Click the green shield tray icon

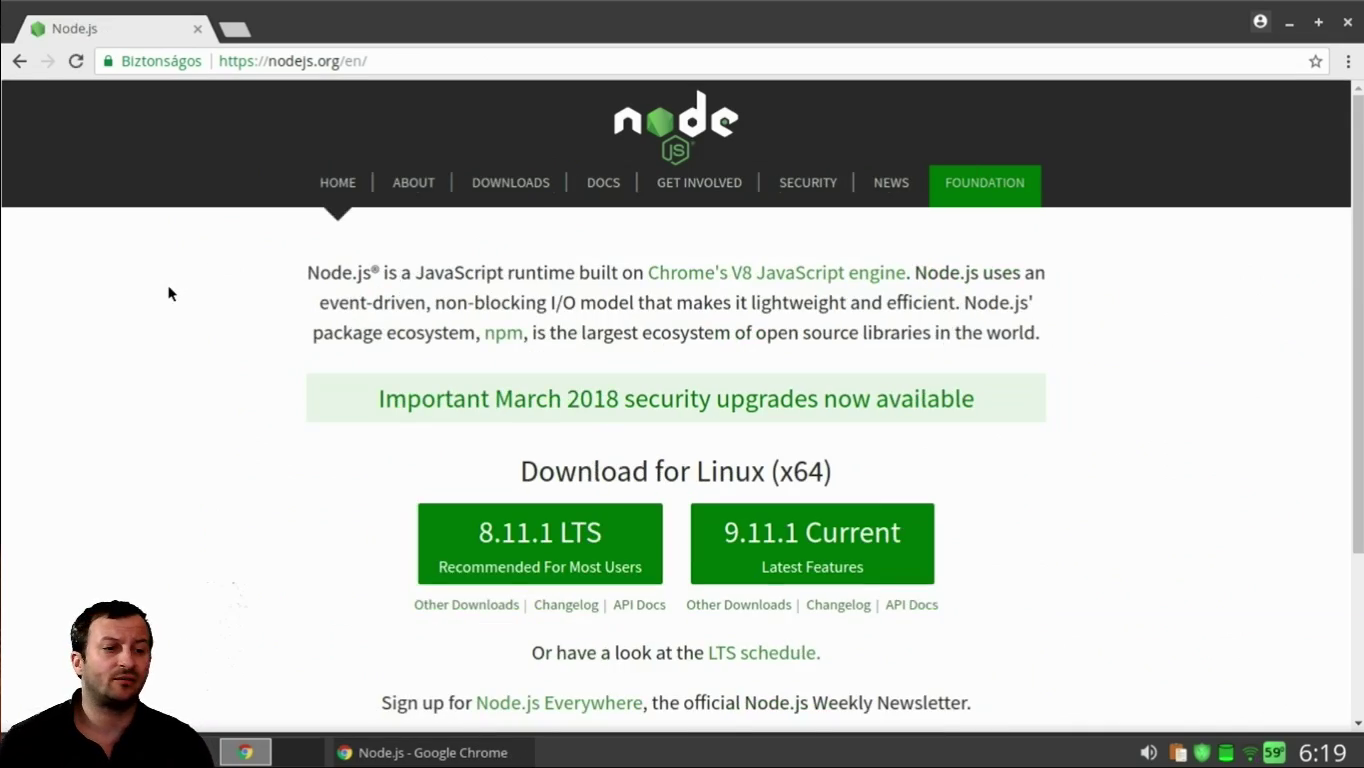pyautogui.click(x=1202, y=752)
